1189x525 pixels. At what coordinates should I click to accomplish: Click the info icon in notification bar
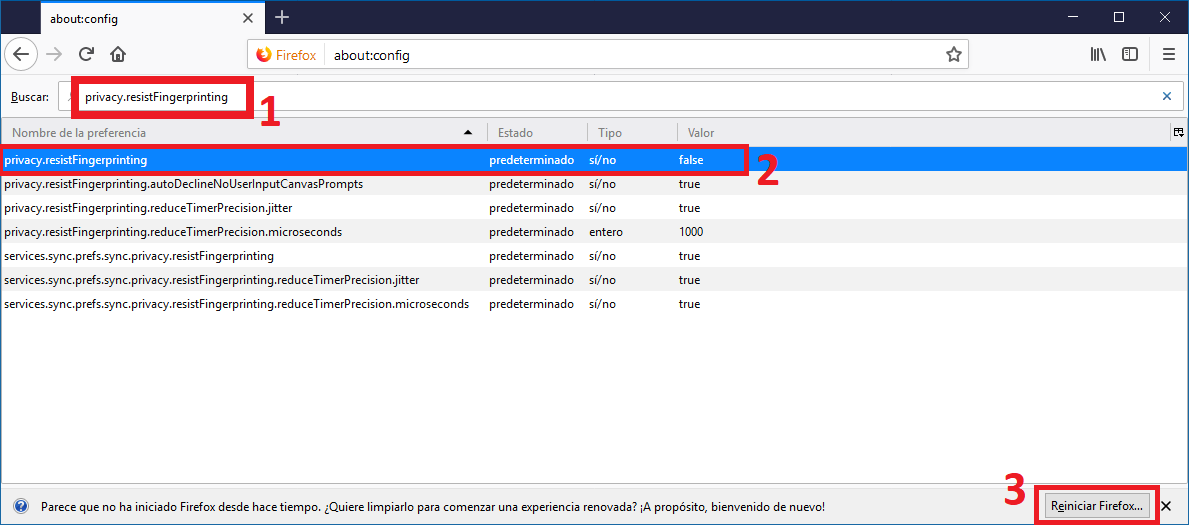tap(21, 506)
